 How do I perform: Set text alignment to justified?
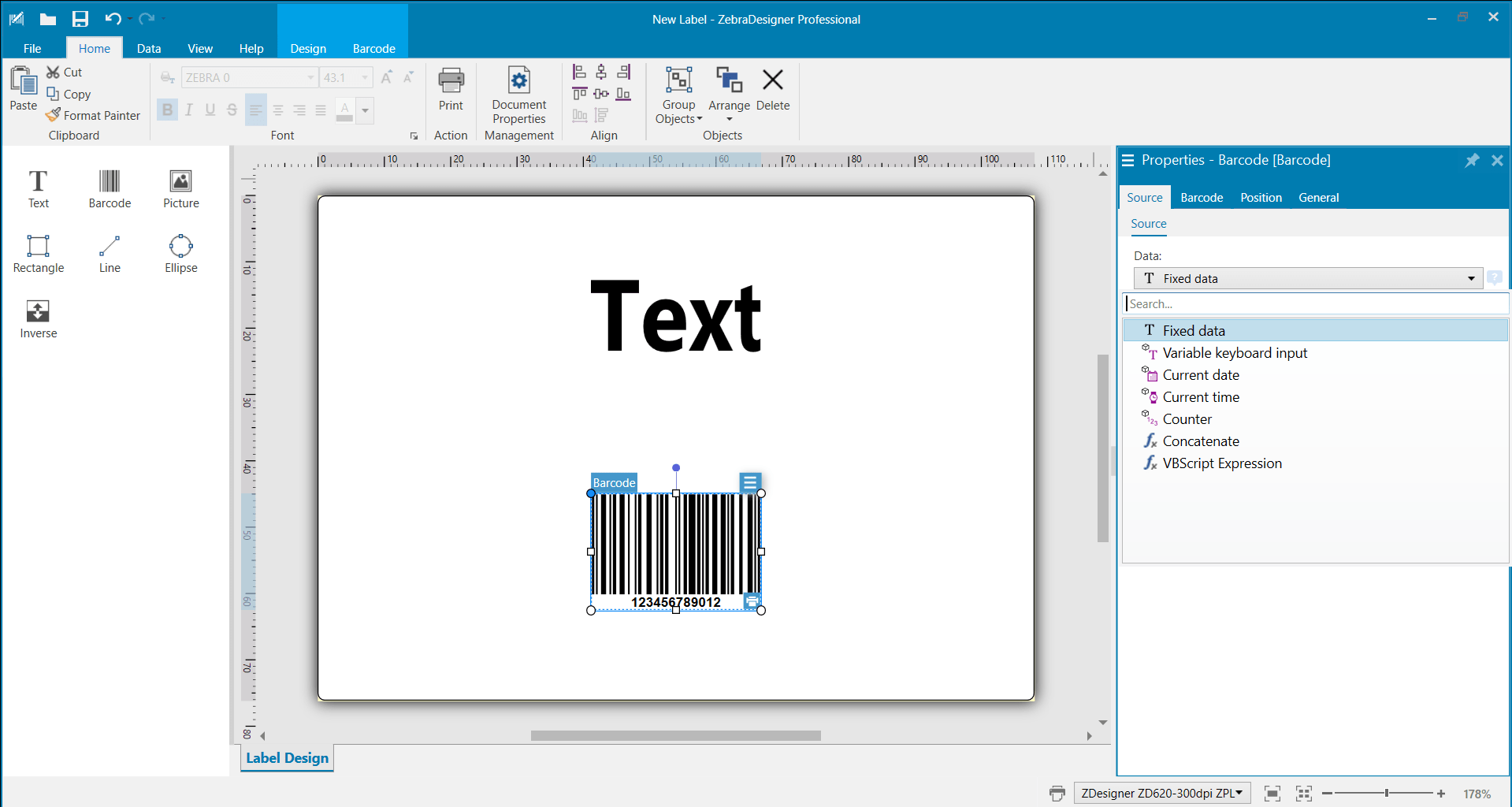tap(321, 110)
